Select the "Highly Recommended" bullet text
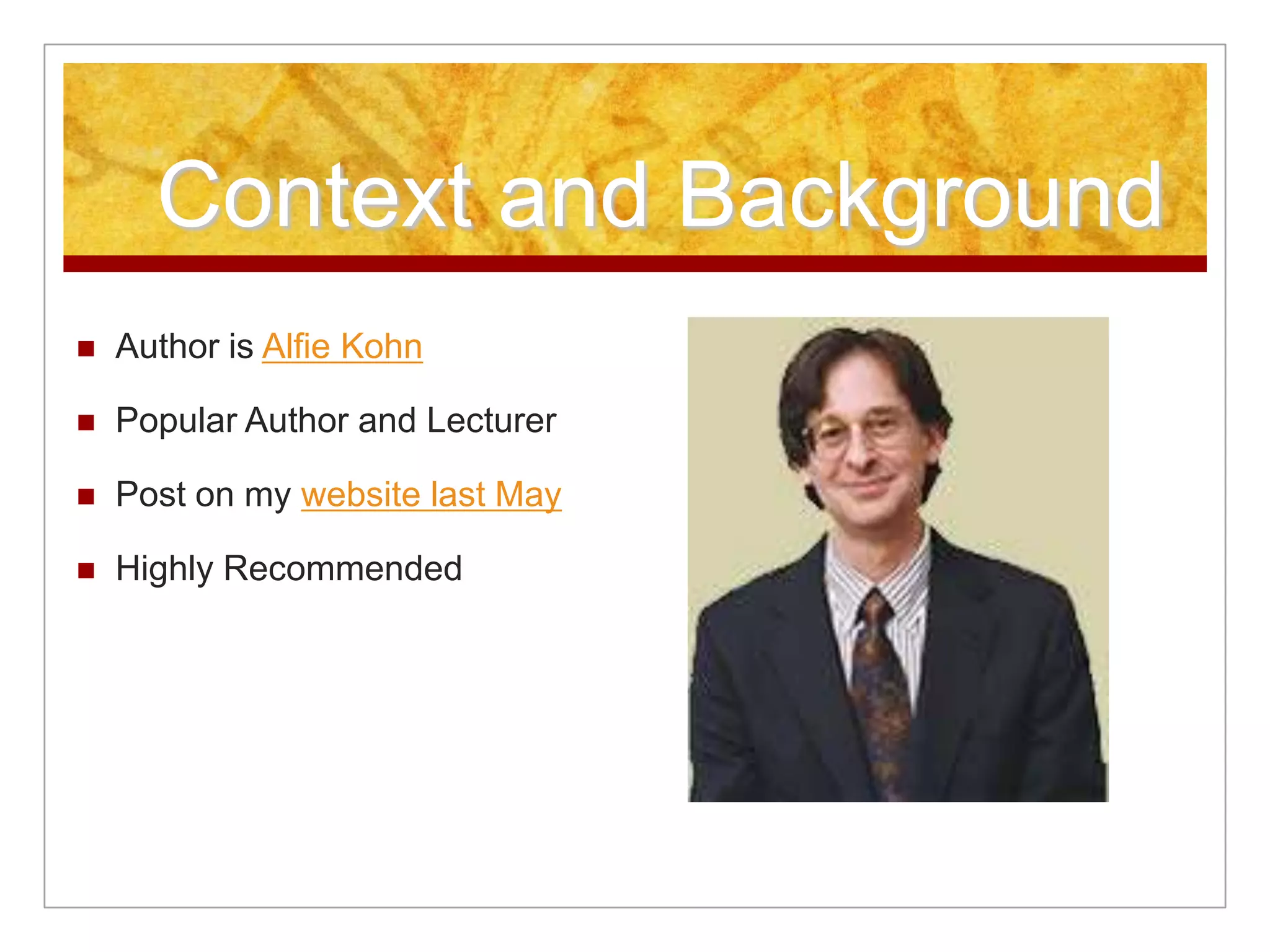 [289, 568]
